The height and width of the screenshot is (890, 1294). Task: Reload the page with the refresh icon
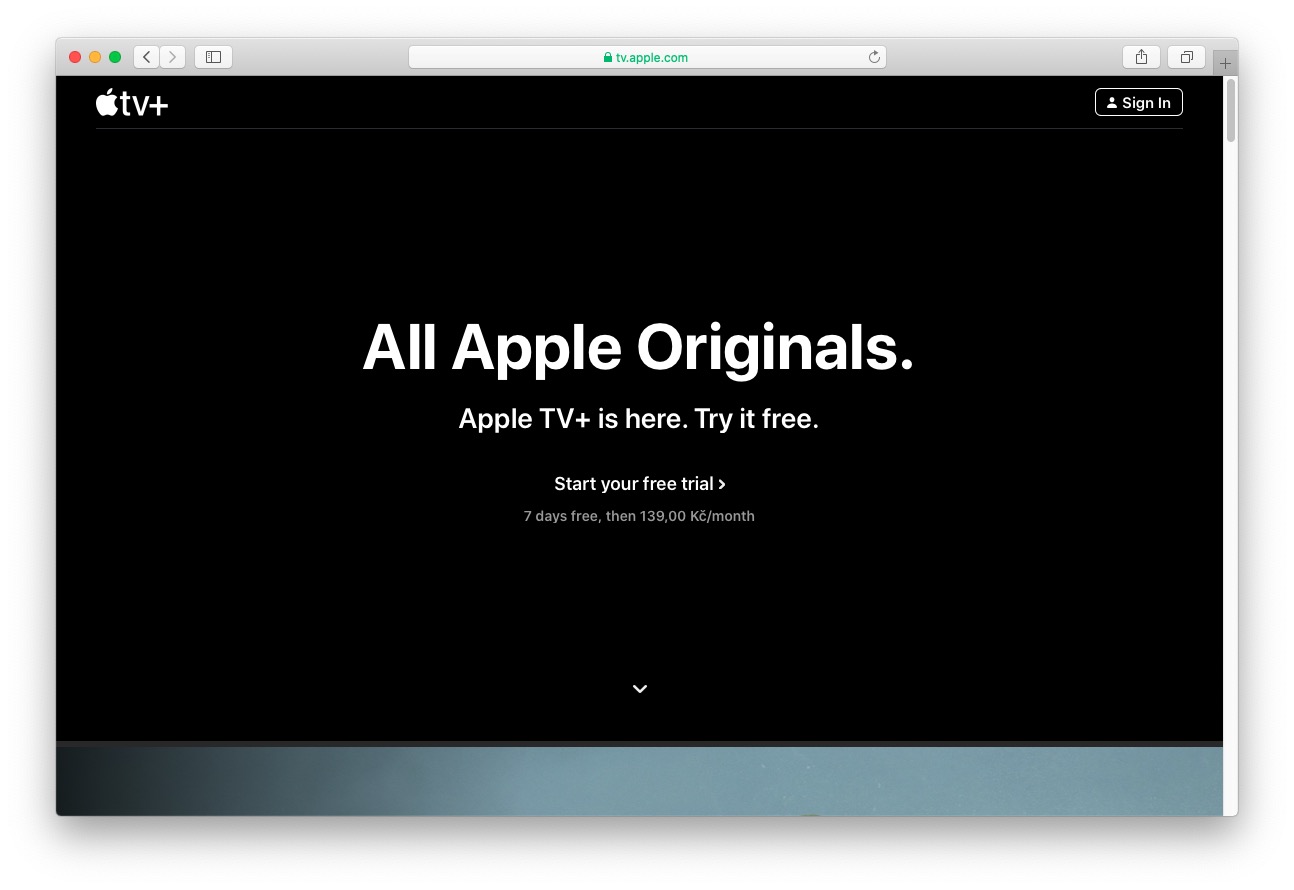coord(874,57)
